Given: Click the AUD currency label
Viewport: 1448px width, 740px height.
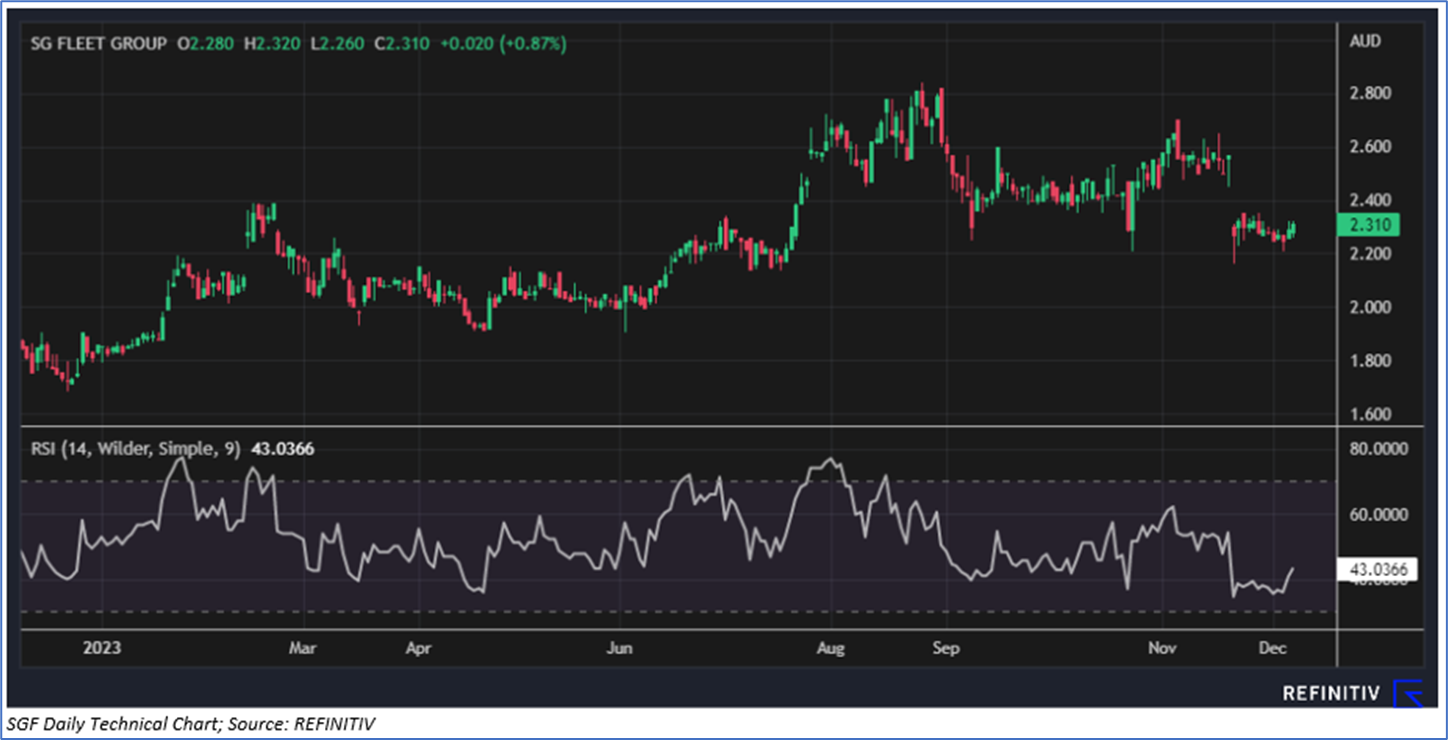Looking at the screenshot, I should tap(1365, 41).
